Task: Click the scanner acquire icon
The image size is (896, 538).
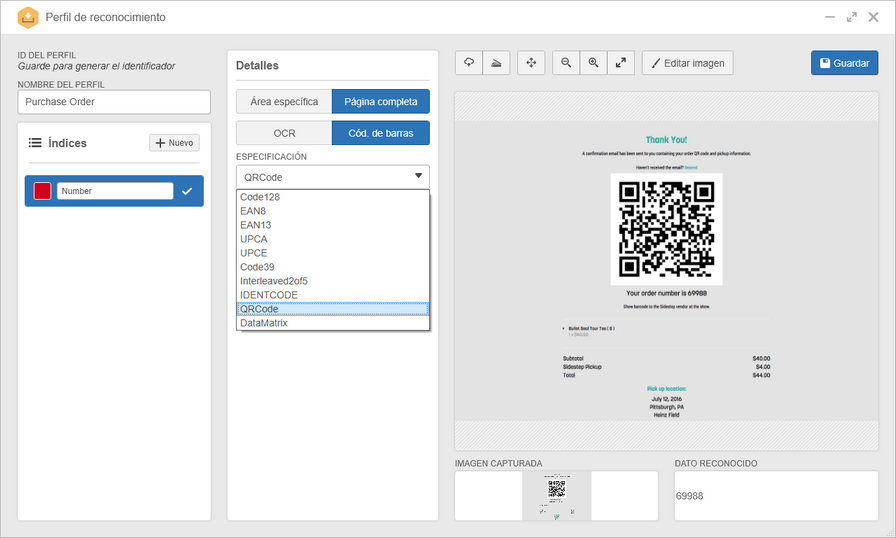Action: (x=496, y=63)
